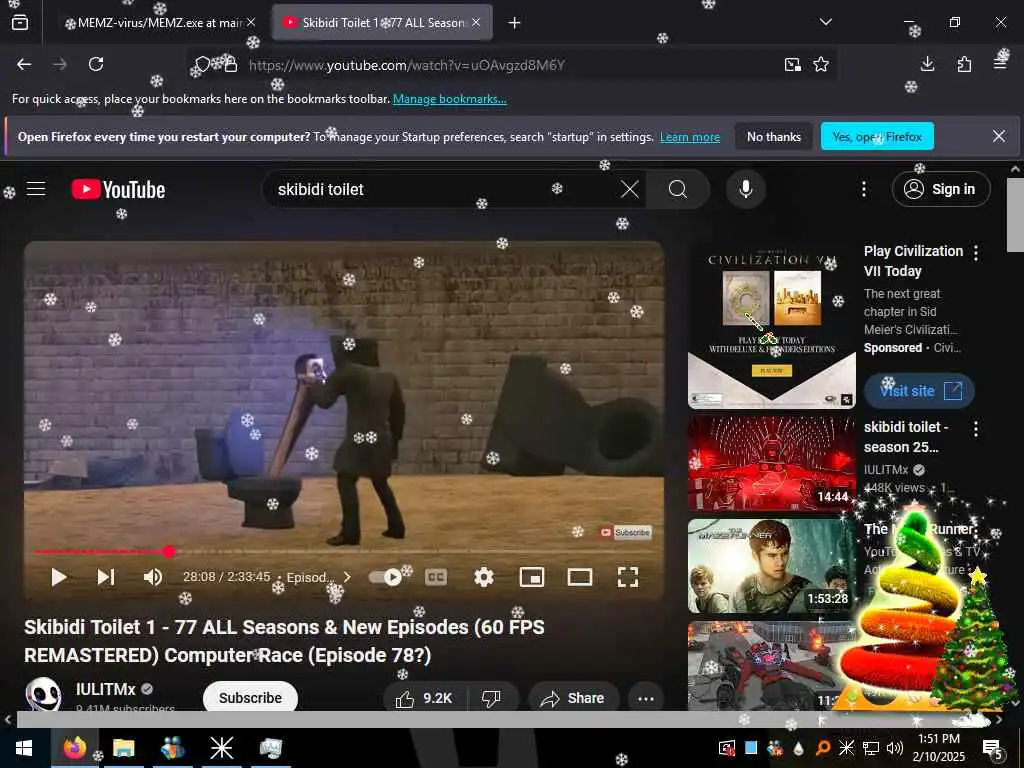
Task: Submit search with magnifier button
Action: point(678,189)
